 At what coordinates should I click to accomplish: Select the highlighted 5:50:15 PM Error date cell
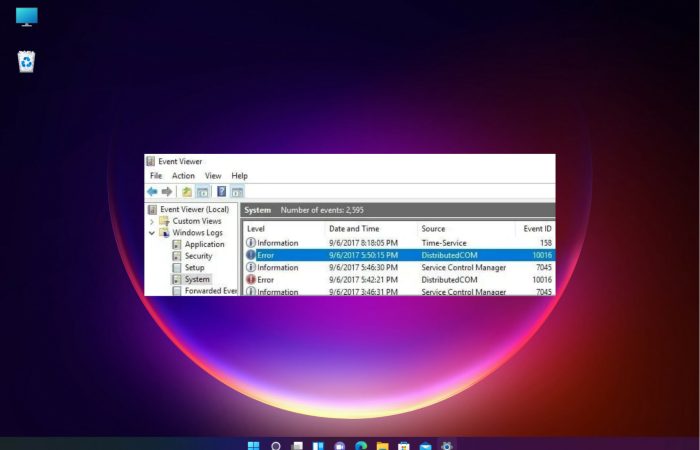click(363, 255)
